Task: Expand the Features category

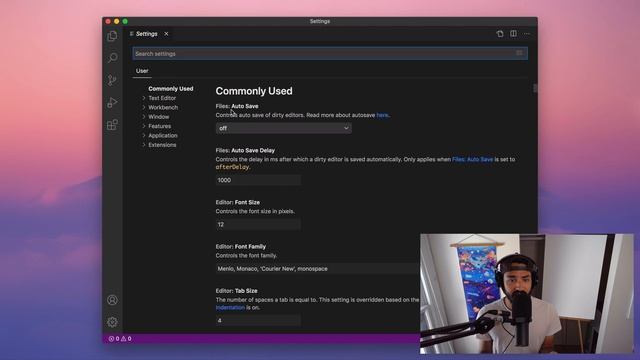Action: [160, 126]
